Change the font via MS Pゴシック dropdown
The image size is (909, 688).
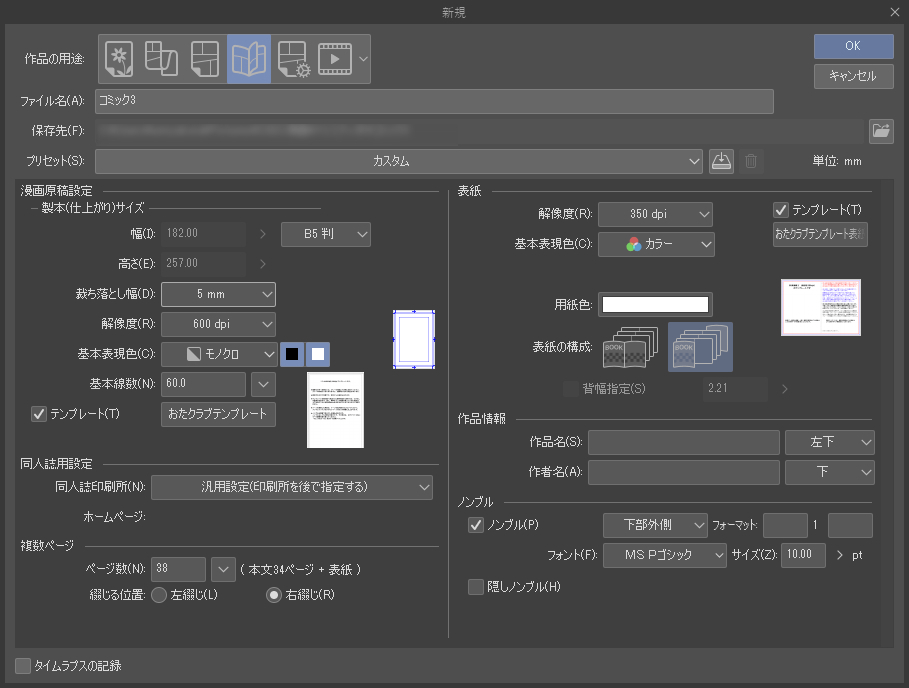coord(666,555)
